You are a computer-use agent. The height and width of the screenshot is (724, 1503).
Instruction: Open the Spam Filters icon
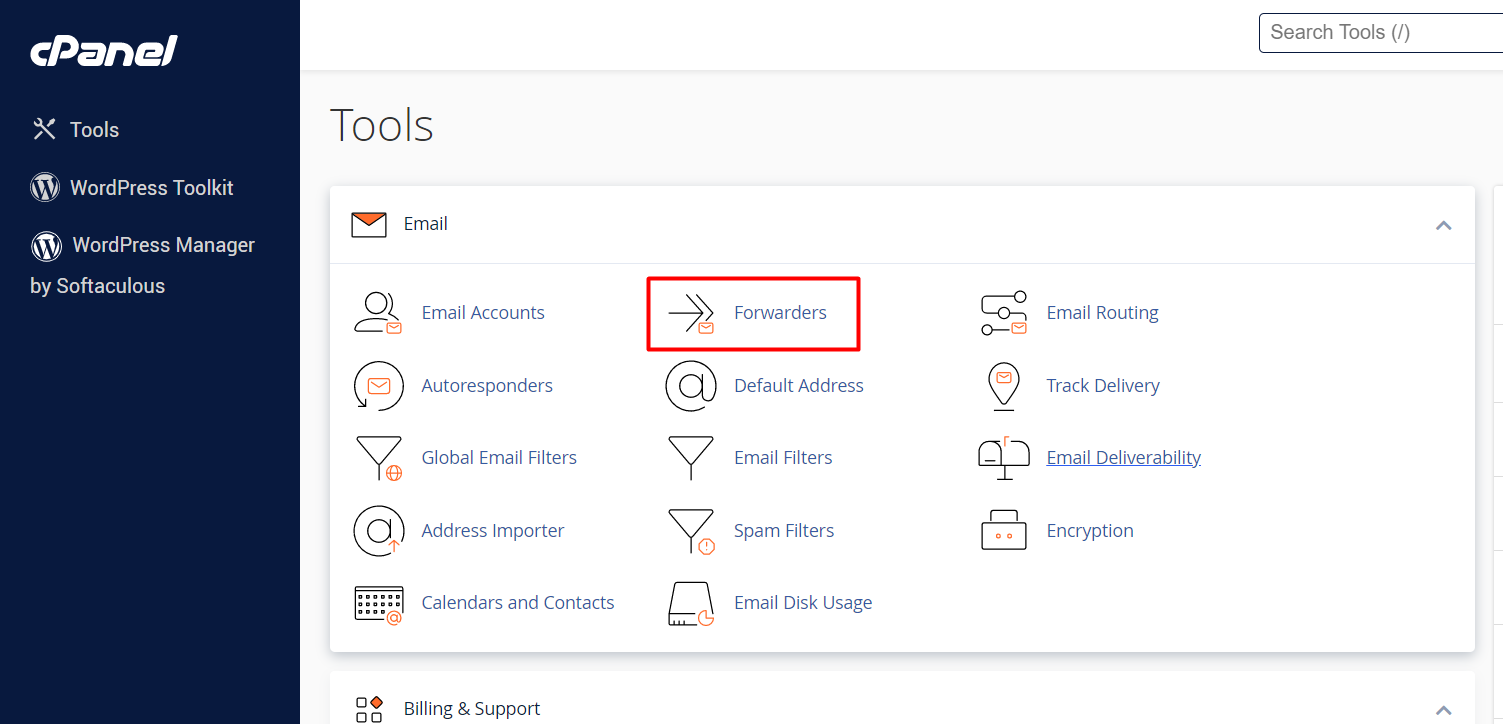coord(691,531)
